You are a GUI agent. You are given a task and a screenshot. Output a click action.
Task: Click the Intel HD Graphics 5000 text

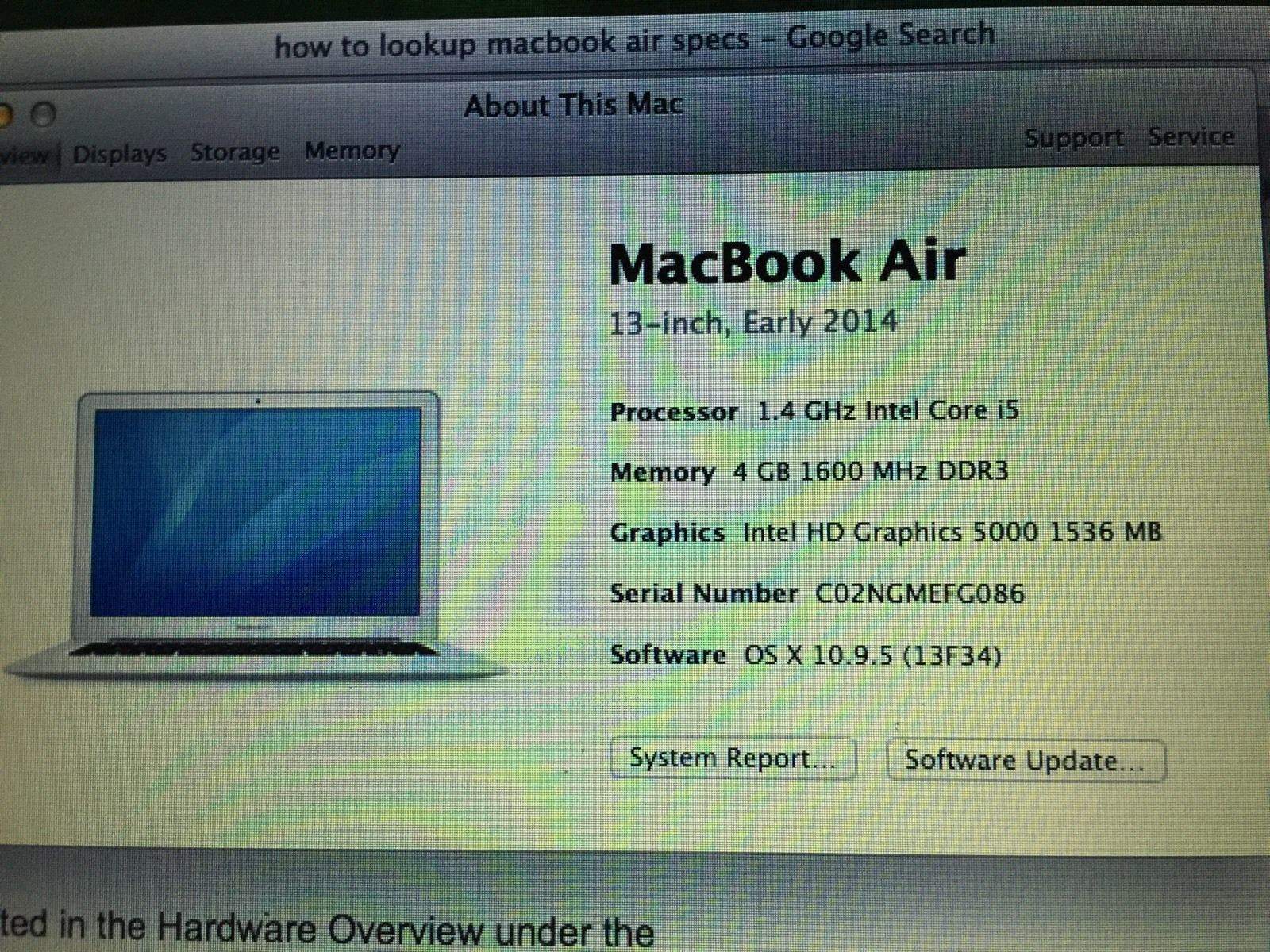(952, 532)
